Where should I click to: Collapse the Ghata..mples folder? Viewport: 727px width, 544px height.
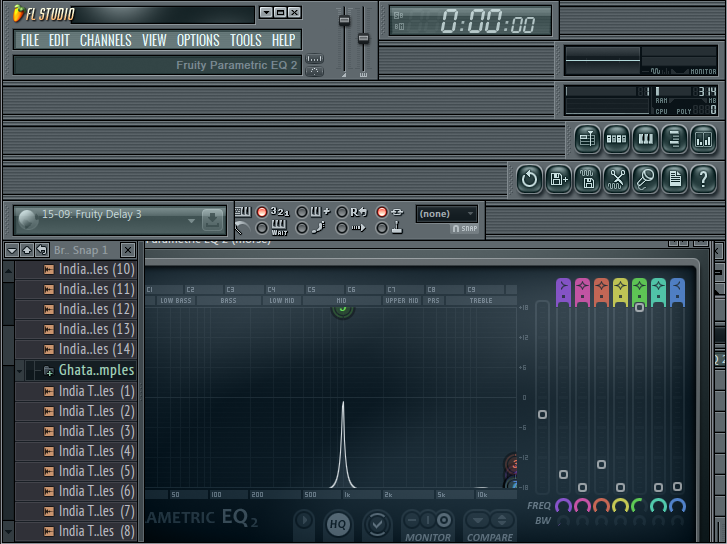[19, 371]
